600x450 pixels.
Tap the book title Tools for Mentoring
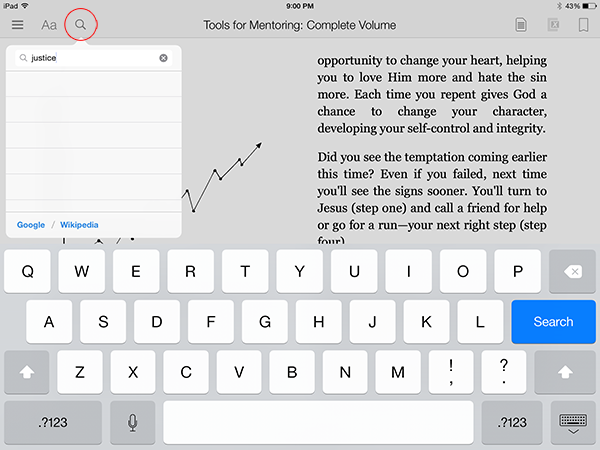point(300,25)
